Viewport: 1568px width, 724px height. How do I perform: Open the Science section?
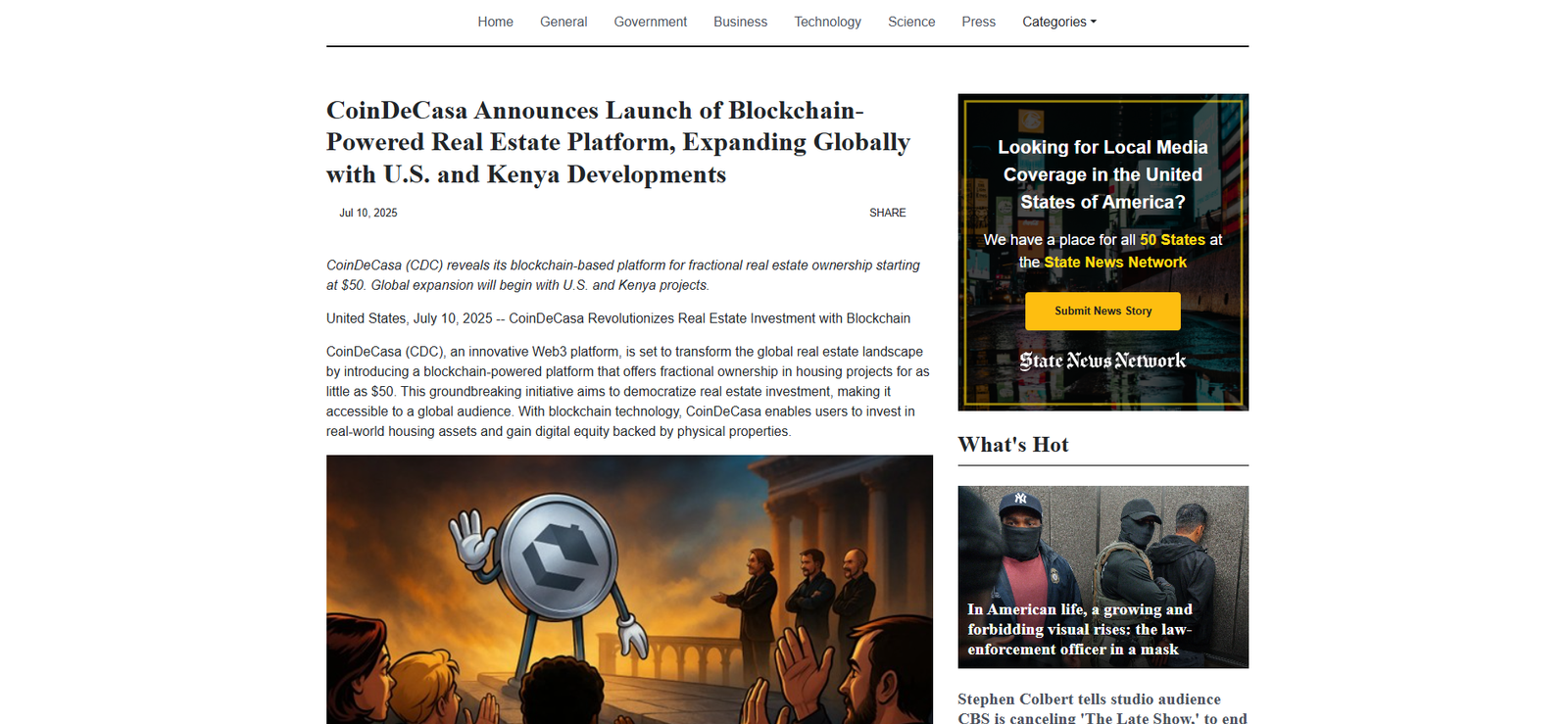910,22
